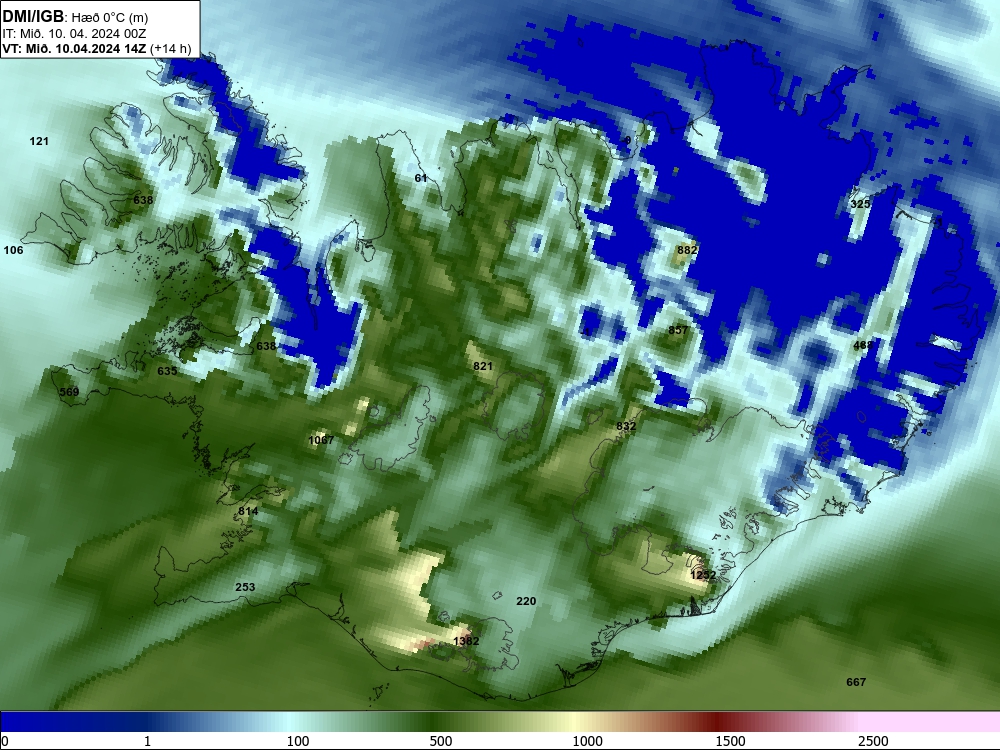
Task: Click the 1500 tick on the legend
Action: (730, 741)
